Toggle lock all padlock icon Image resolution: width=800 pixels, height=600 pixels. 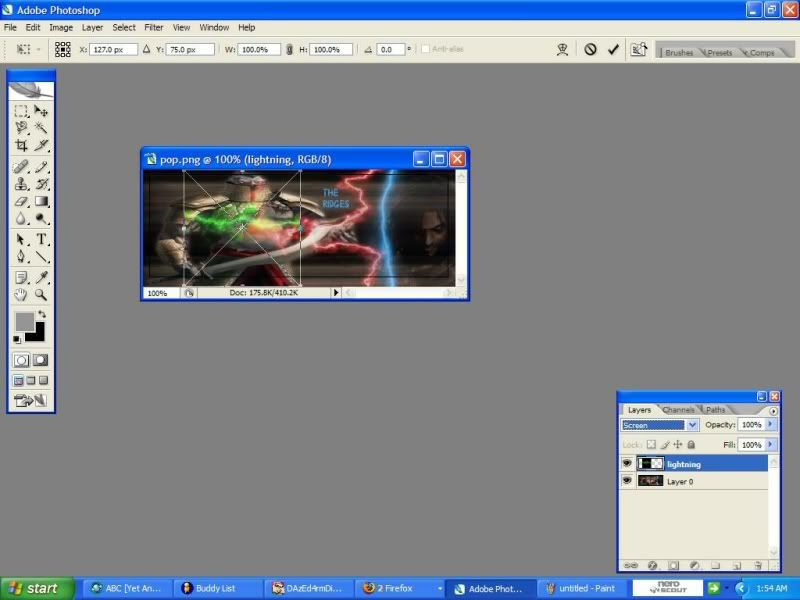pyautogui.click(x=691, y=444)
